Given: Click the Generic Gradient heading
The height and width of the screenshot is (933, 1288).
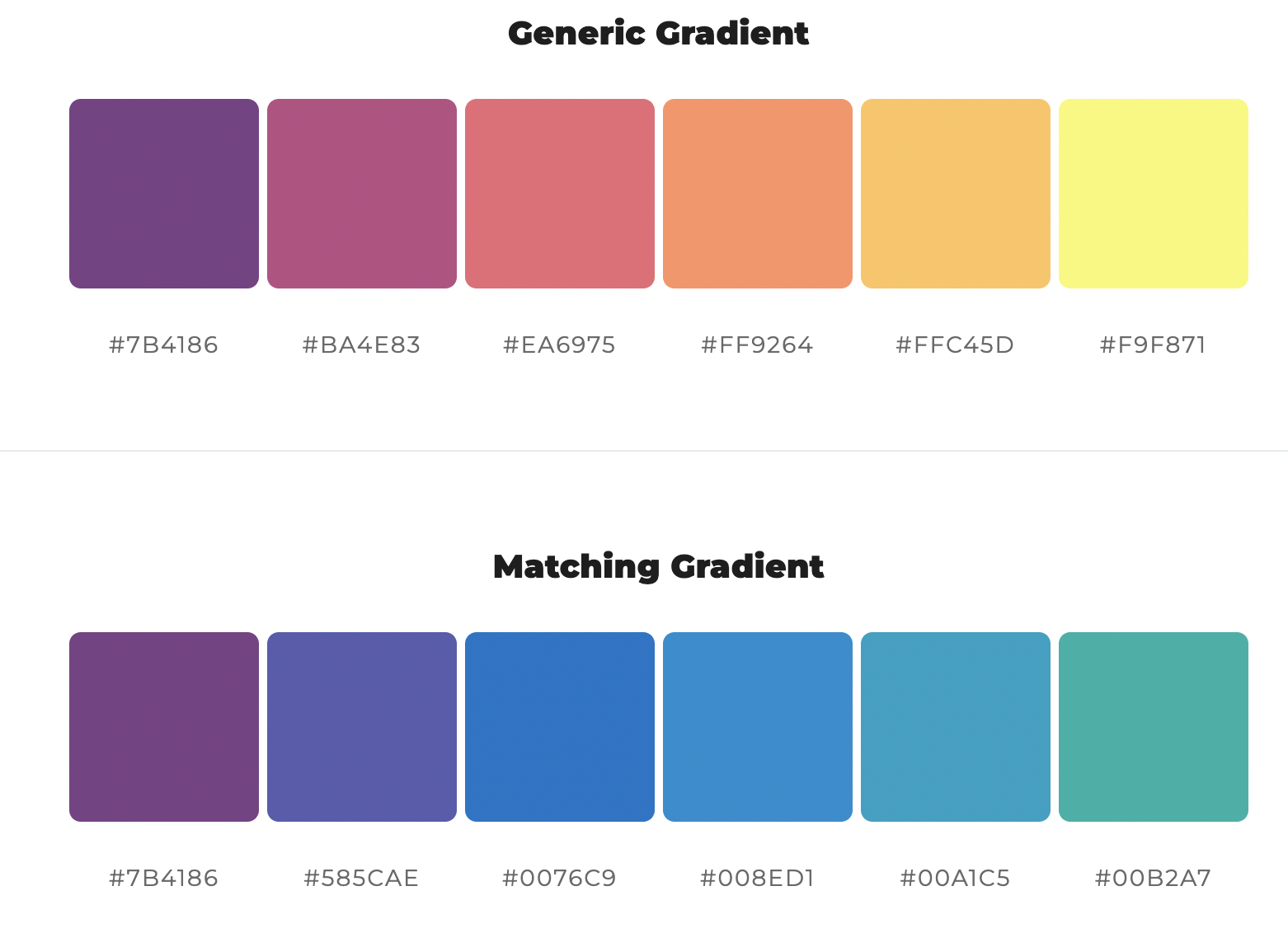Looking at the screenshot, I should click(659, 34).
